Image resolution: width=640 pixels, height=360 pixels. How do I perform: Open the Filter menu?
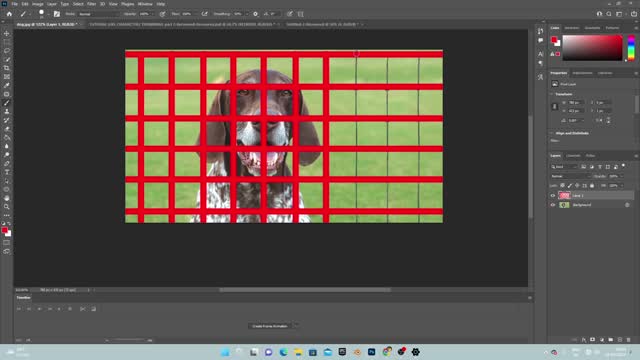click(91, 4)
